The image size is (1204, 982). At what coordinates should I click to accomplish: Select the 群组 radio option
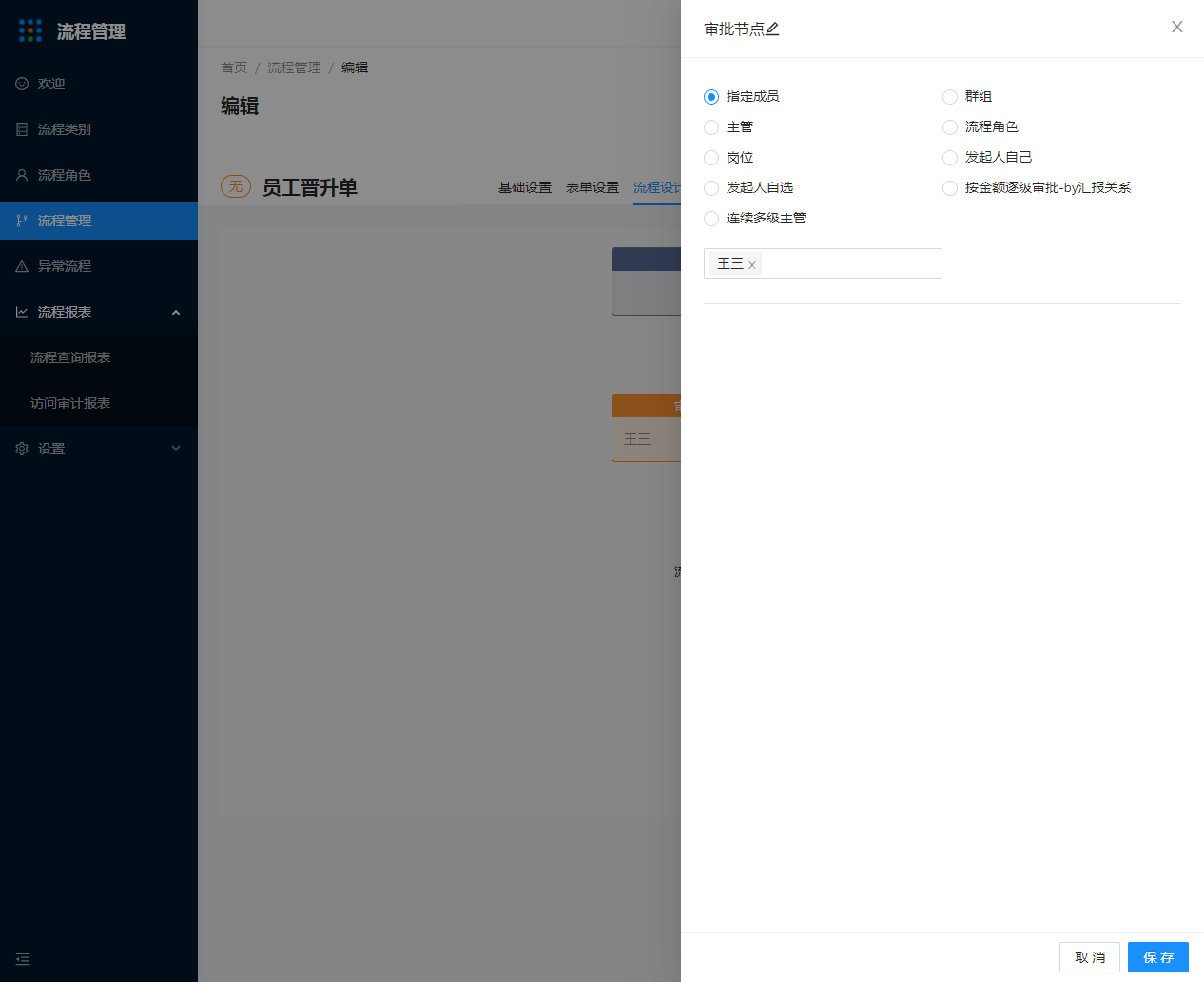click(x=950, y=97)
